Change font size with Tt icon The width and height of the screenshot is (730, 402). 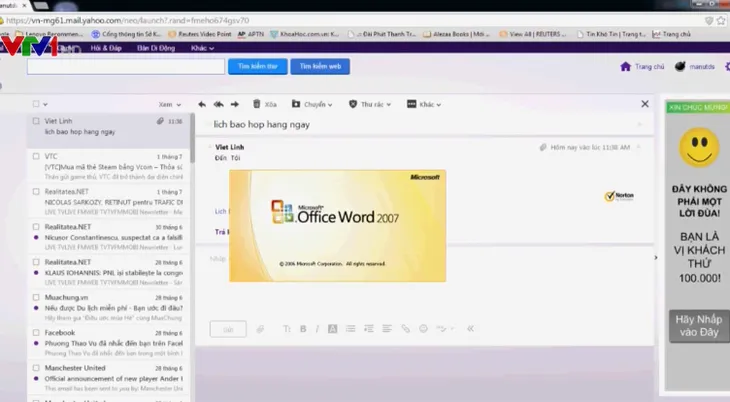click(287, 329)
